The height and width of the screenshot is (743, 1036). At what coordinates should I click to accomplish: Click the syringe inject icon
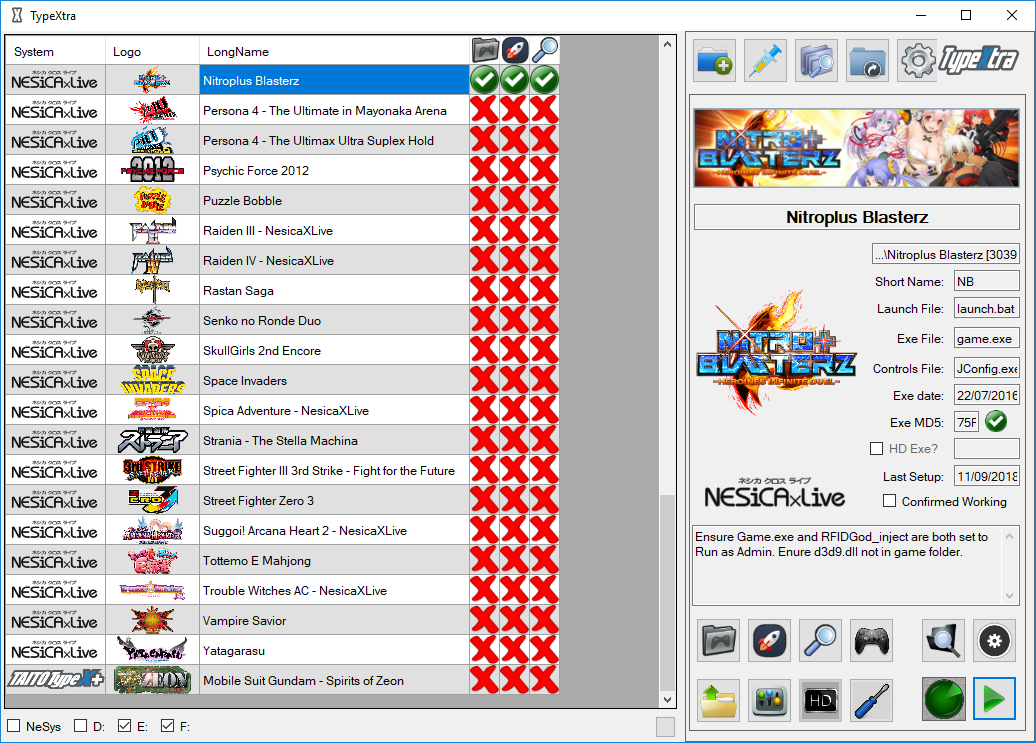pyautogui.click(x=766, y=60)
